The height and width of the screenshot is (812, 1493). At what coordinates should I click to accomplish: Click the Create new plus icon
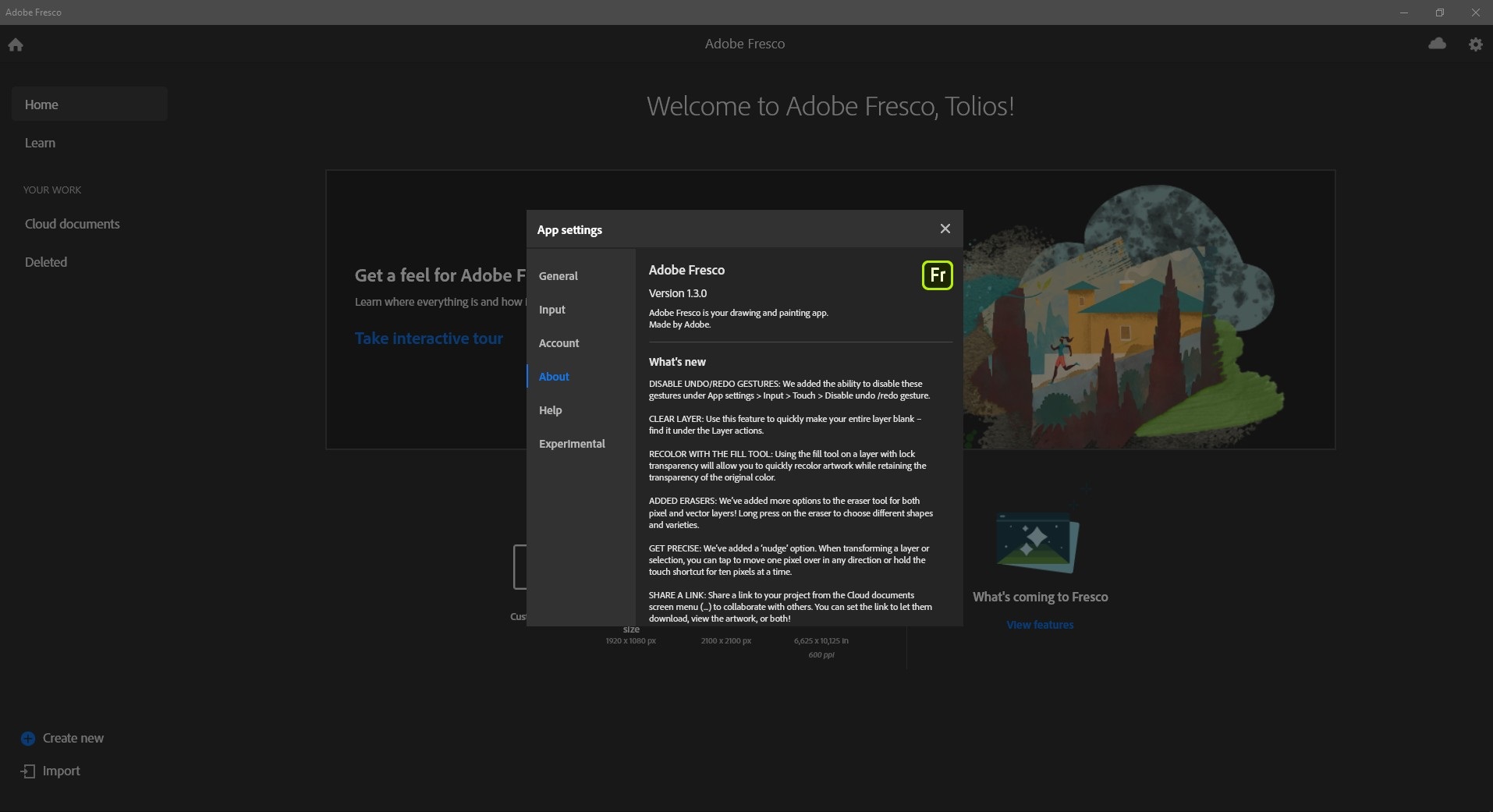tap(28, 738)
